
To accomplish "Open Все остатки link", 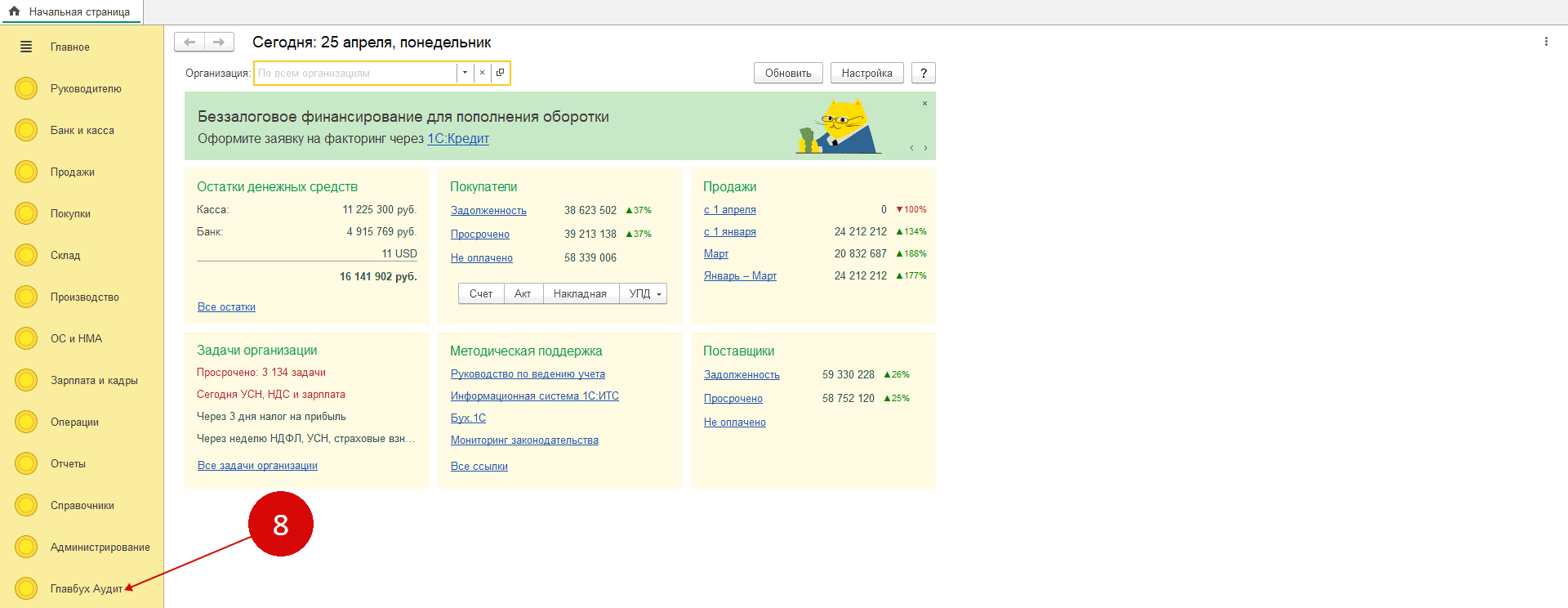I will tap(226, 307).
